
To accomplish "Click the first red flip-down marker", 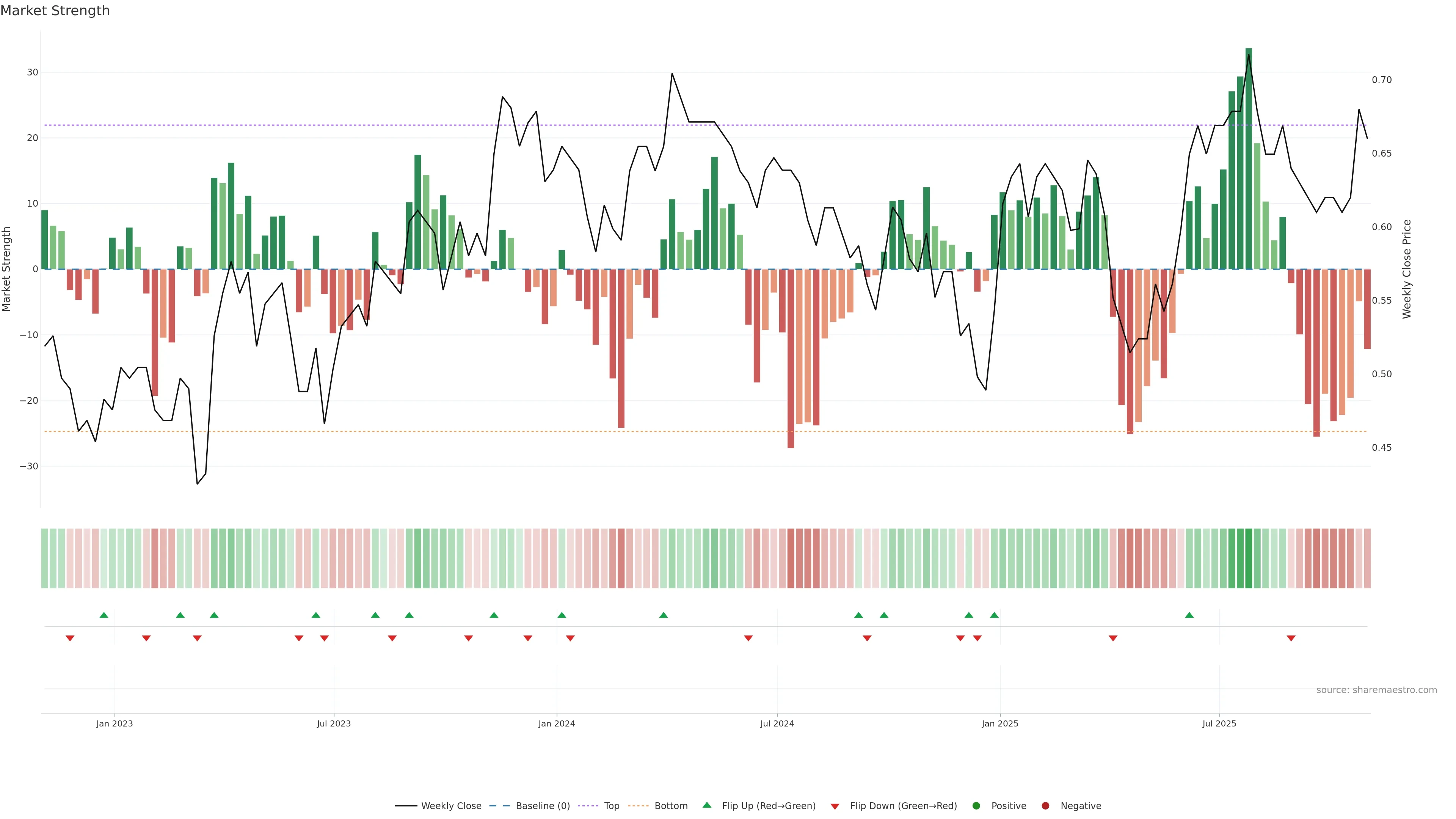I will click(x=70, y=638).
